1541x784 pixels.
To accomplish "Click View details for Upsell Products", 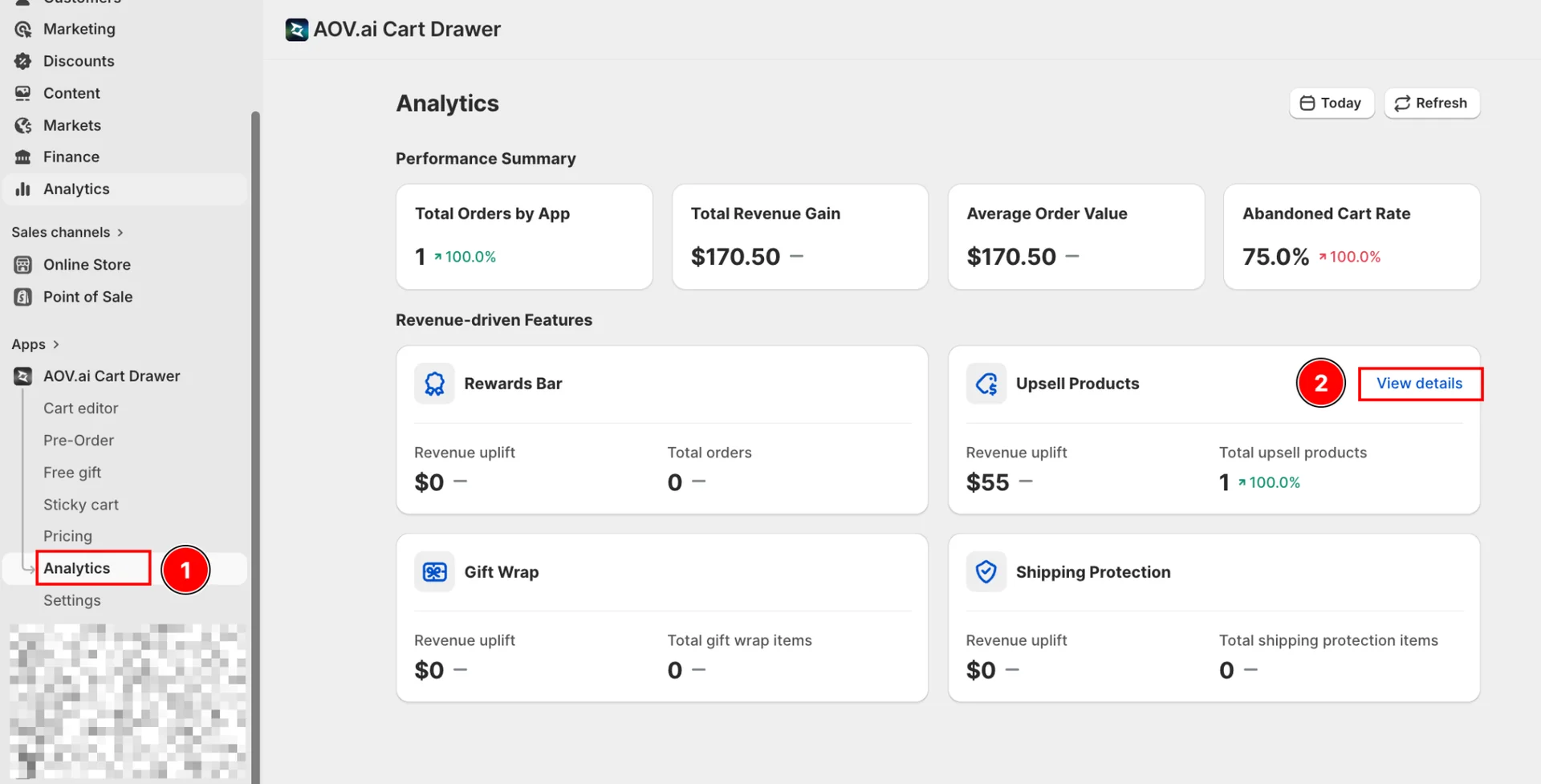I will 1419,384.
